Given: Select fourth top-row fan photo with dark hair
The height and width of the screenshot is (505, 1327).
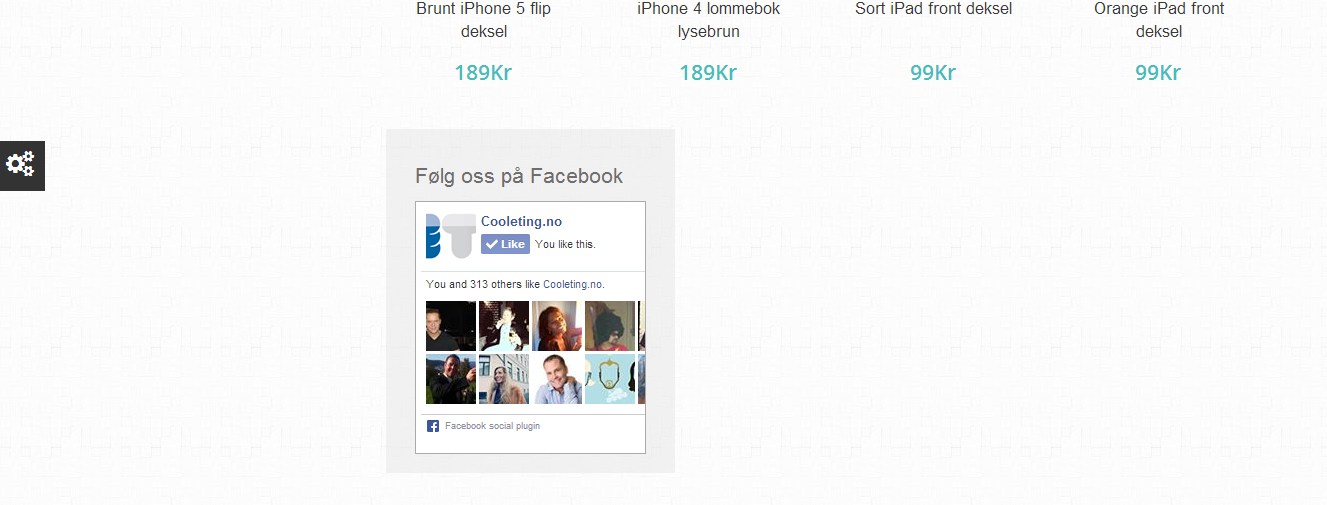Looking at the screenshot, I should [610, 326].
